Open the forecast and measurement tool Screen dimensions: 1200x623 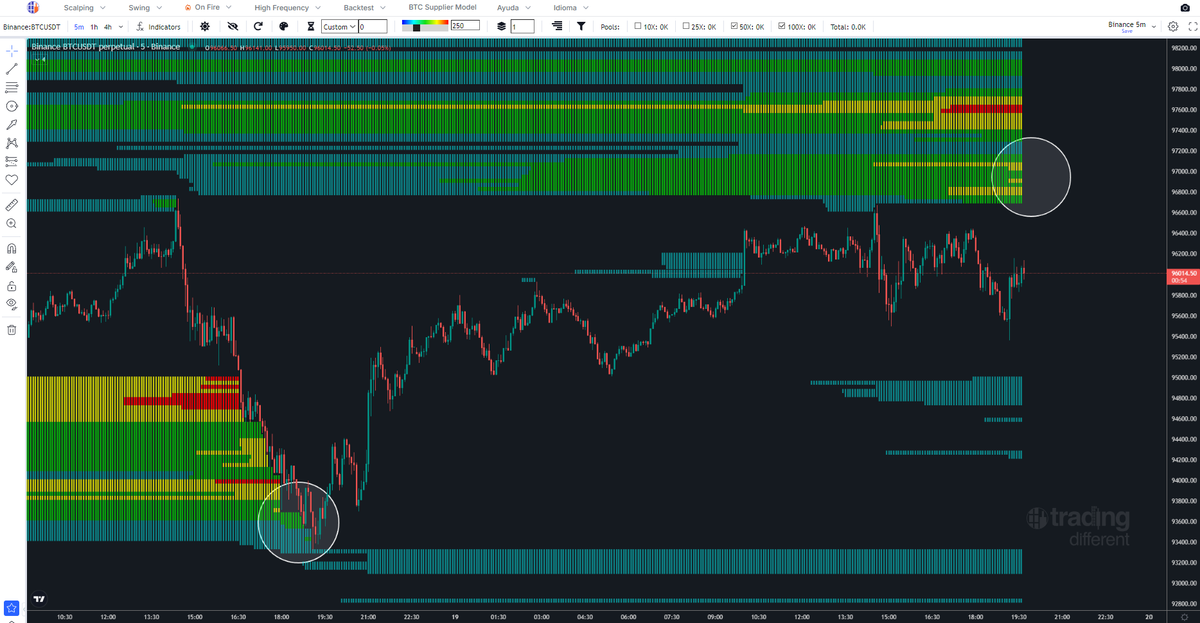(x=12, y=161)
